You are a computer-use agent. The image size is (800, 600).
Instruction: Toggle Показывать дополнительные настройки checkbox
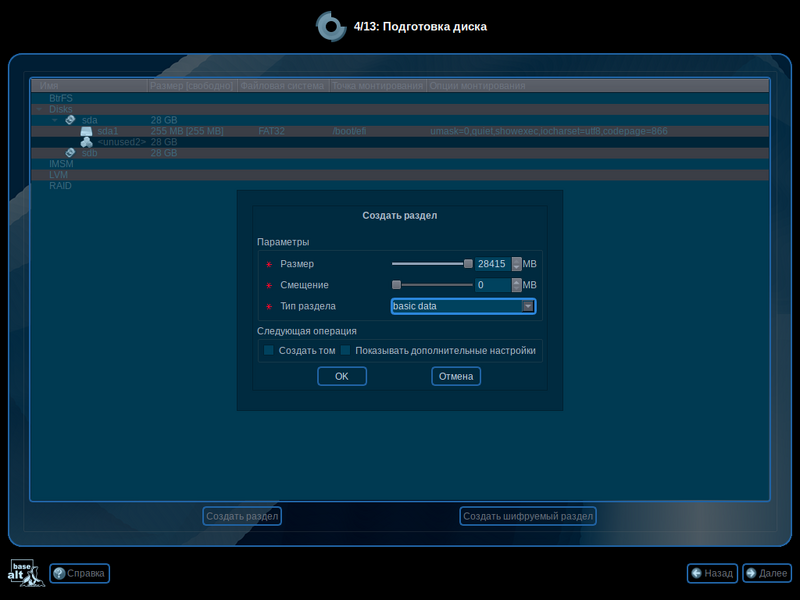coord(345,350)
